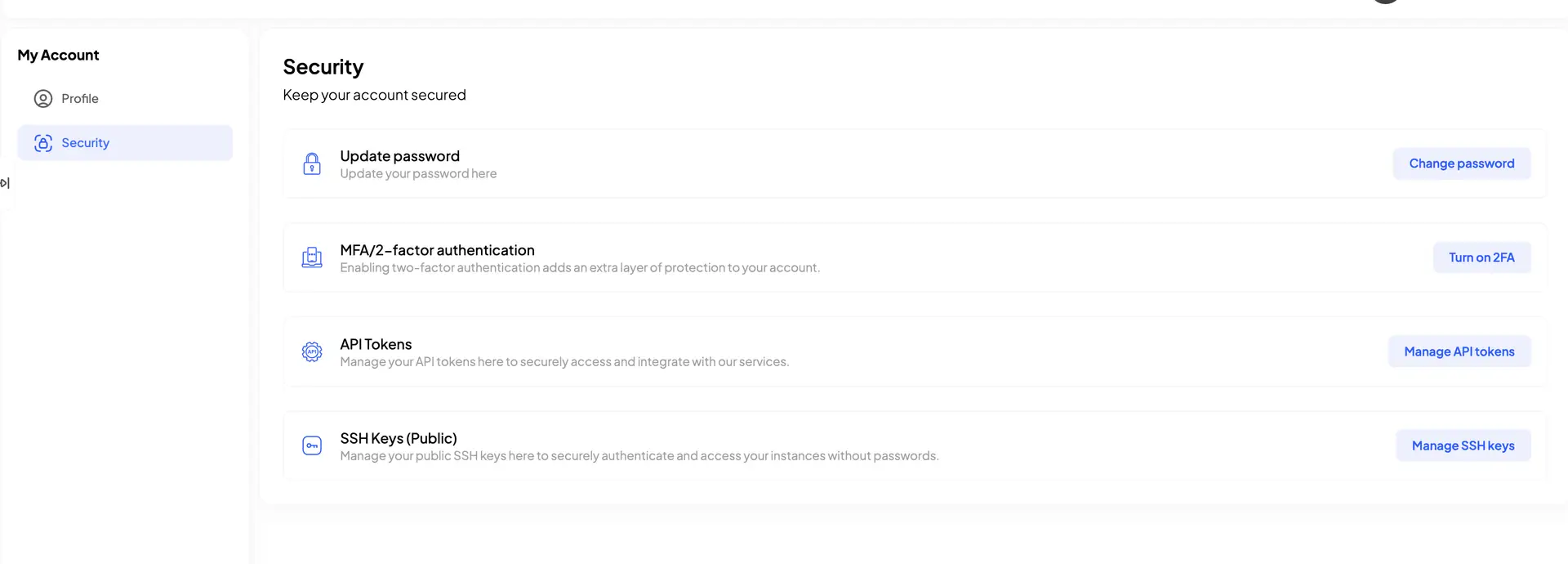
Task: Click the Change password button
Action: point(1461,163)
